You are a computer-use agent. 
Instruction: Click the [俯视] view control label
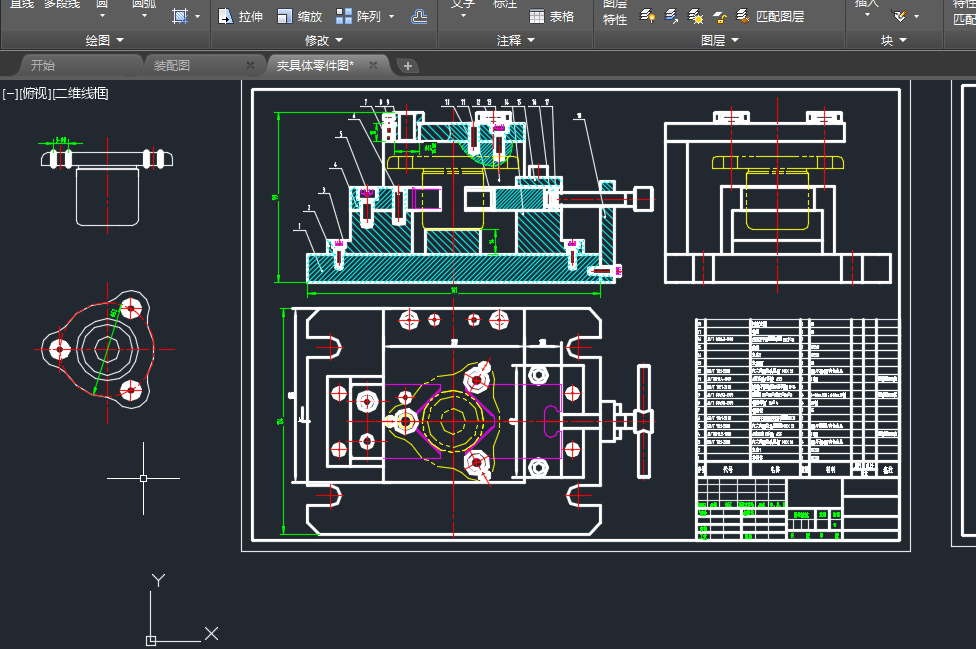[x=36, y=93]
